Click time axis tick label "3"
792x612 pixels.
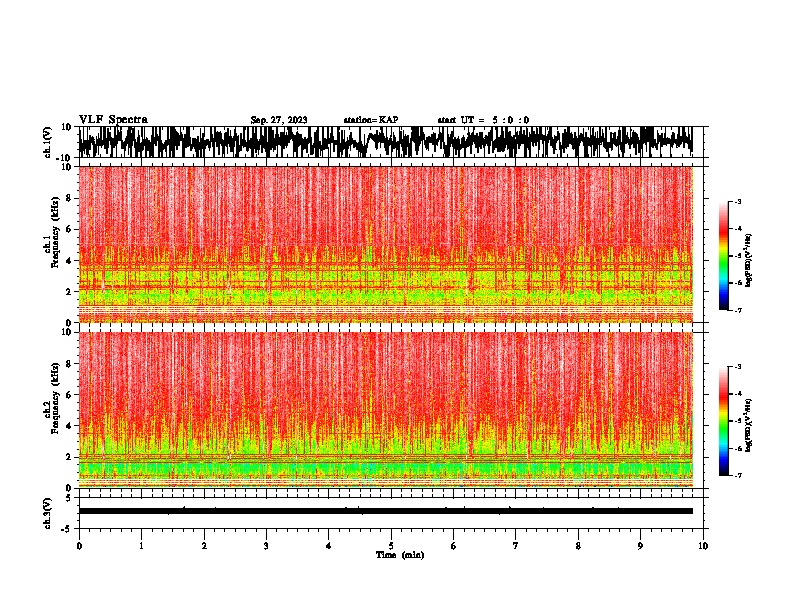point(266,546)
